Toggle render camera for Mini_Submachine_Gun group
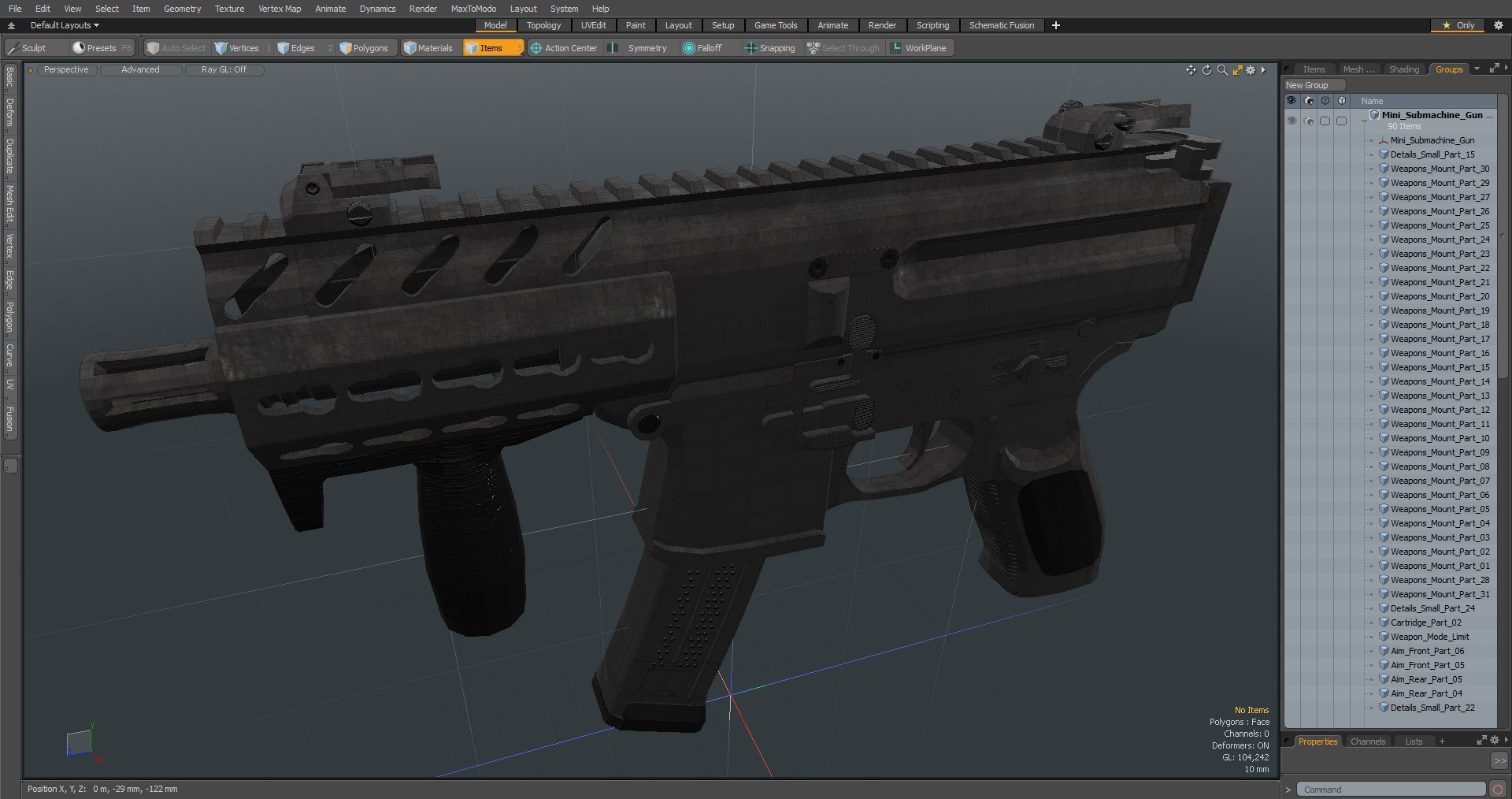The width and height of the screenshot is (1512, 799). (x=1309, y=121)
